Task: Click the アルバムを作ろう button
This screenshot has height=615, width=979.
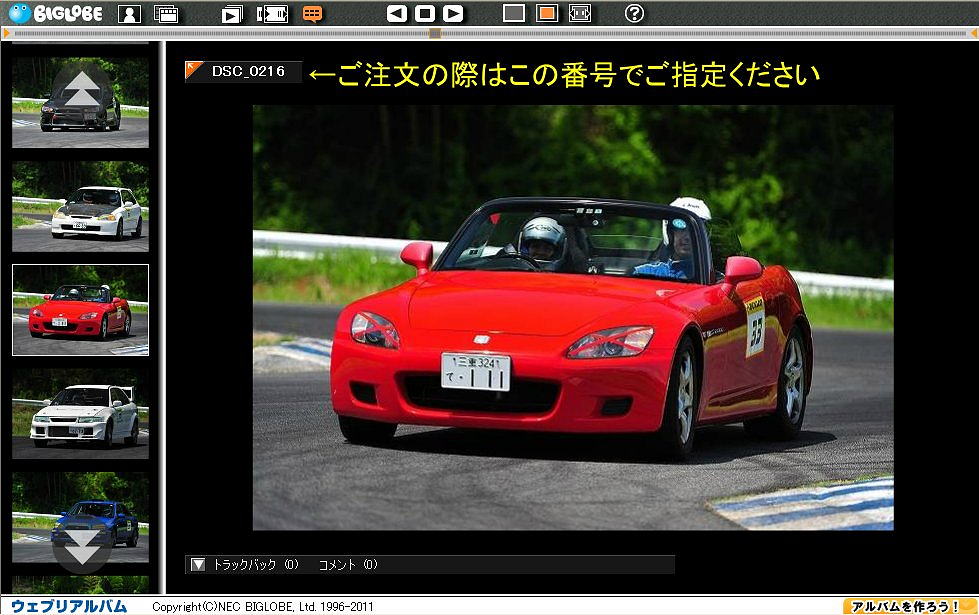Action: tap(908, 606)
